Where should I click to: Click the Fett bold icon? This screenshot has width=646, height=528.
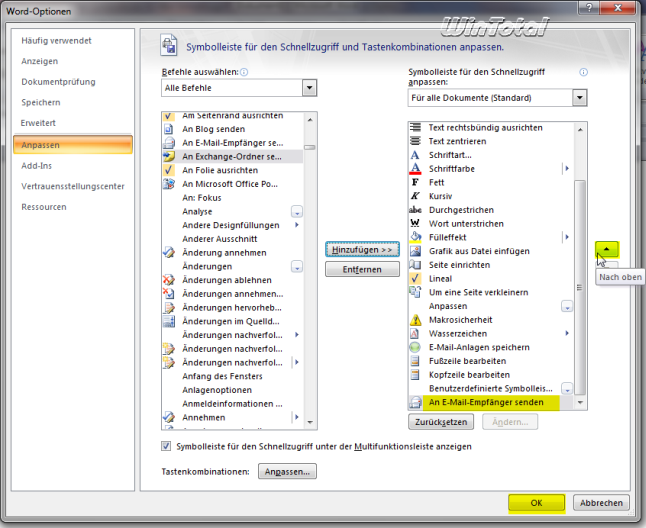coord(415,182)
